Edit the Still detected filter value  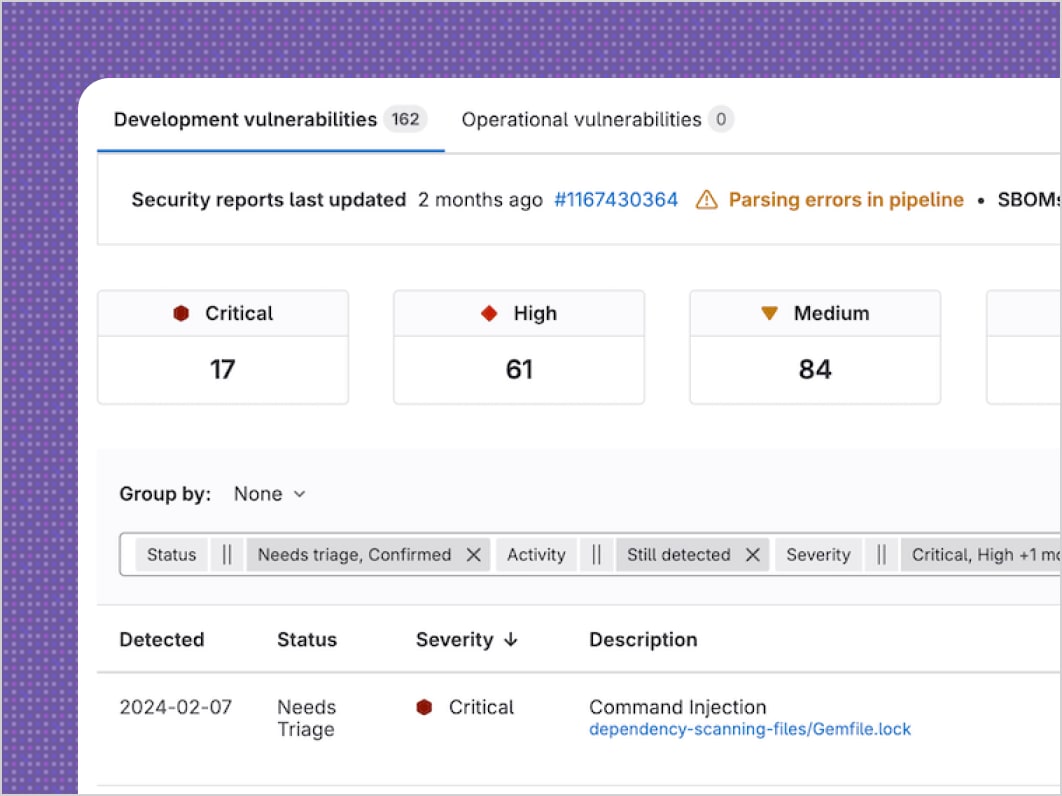click(x=678, y=555)
